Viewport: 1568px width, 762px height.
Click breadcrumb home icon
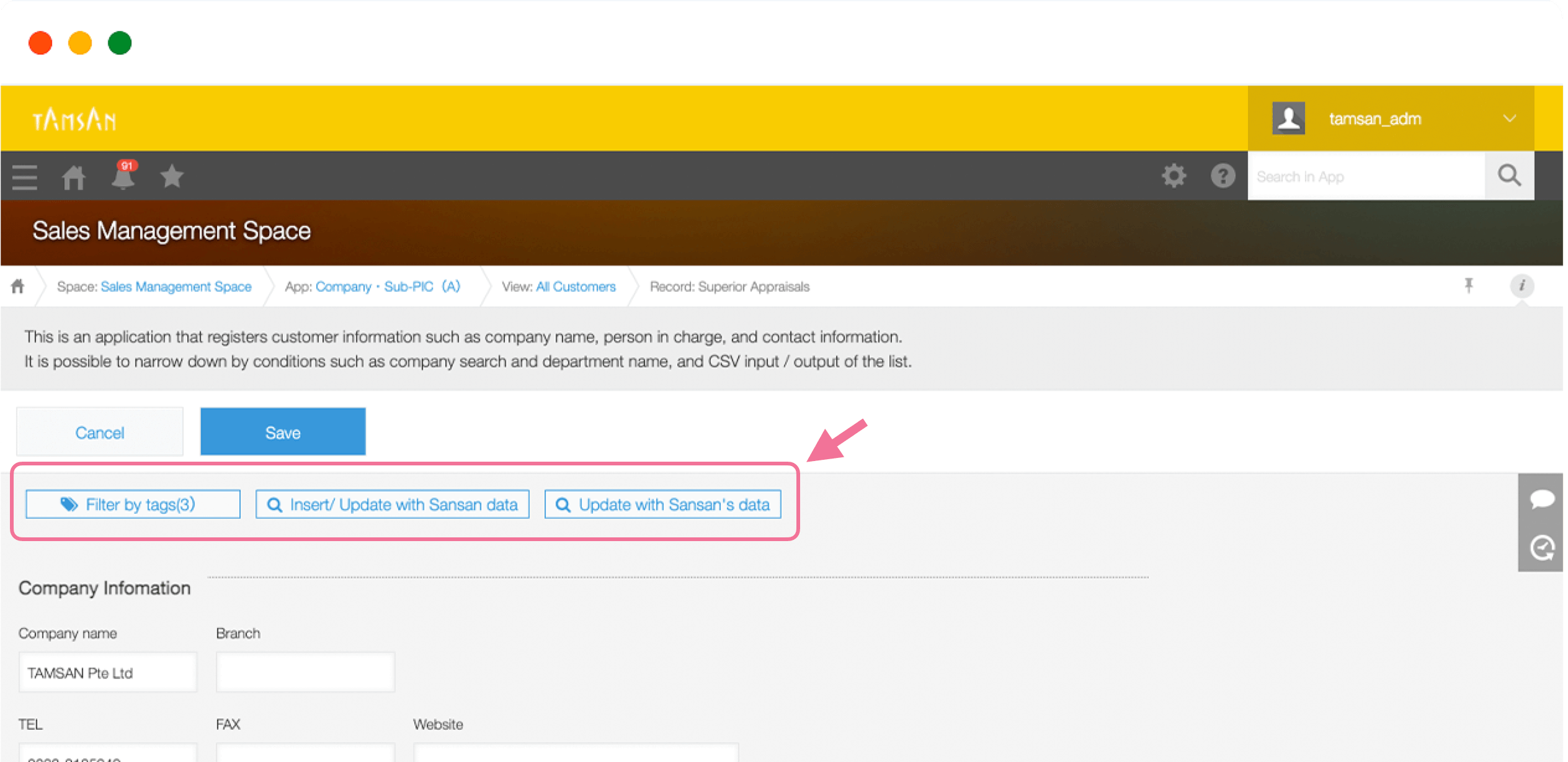(x=18, y=286)
